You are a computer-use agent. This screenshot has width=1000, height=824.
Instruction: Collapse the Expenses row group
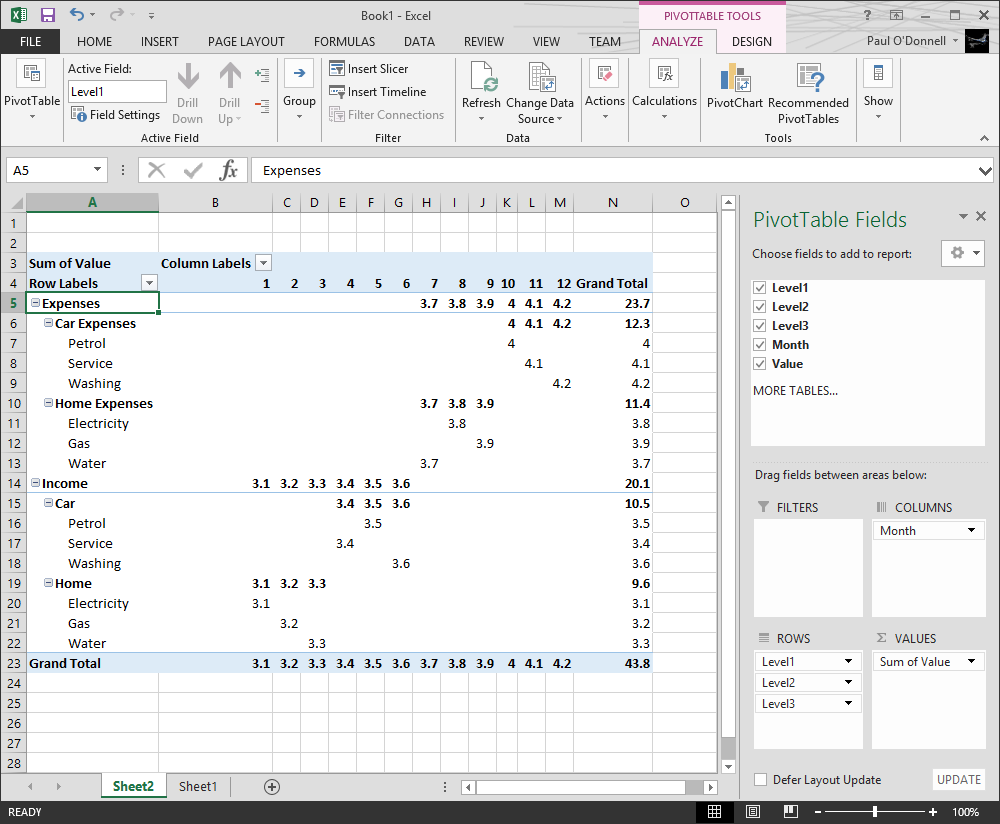point(36,303)
